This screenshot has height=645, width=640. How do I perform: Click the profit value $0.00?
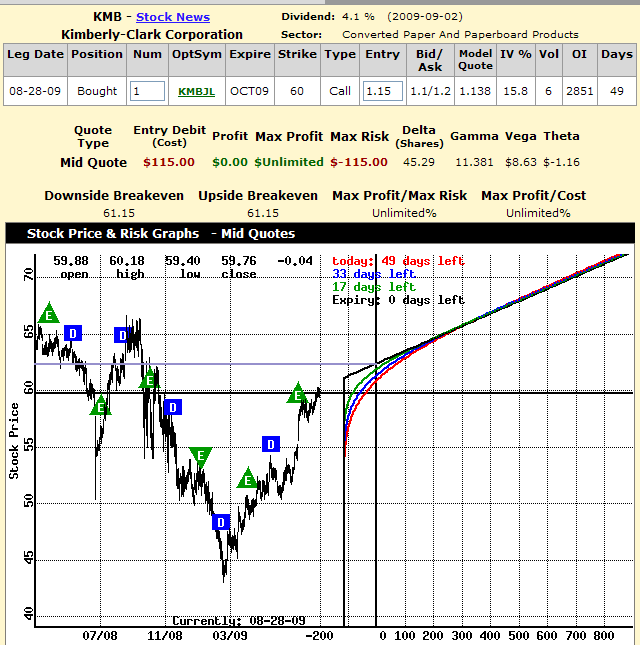click(230, 162)
